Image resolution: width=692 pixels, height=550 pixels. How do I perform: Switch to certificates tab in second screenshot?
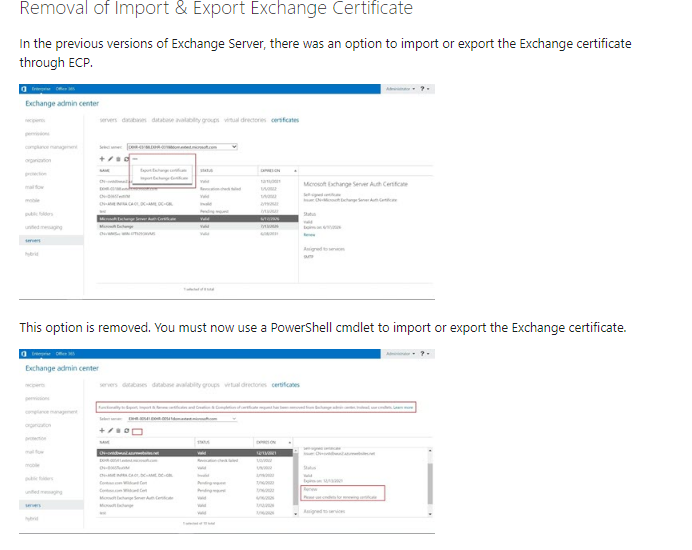[286, 385]
